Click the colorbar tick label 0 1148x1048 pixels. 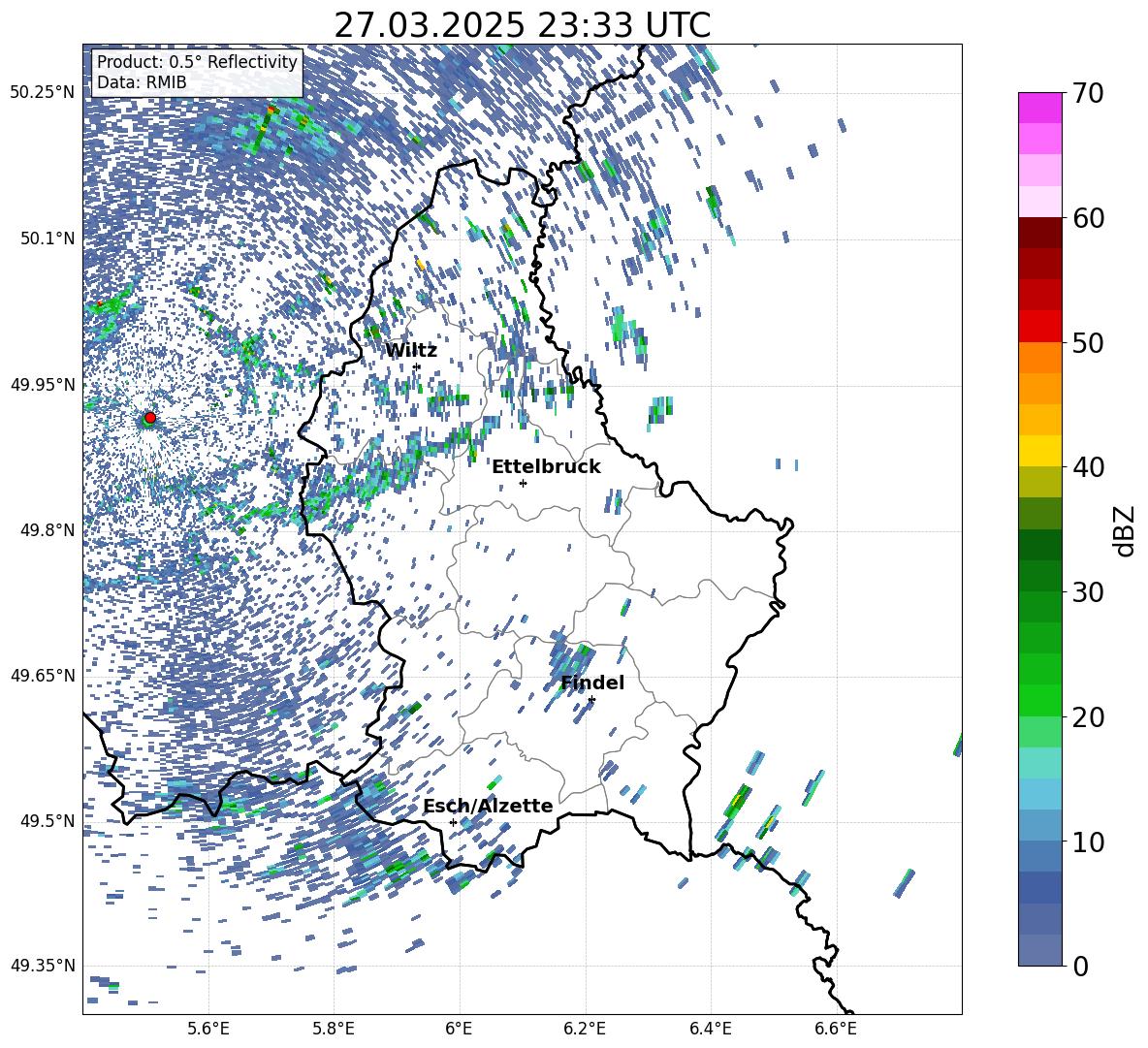[1081, 966]
